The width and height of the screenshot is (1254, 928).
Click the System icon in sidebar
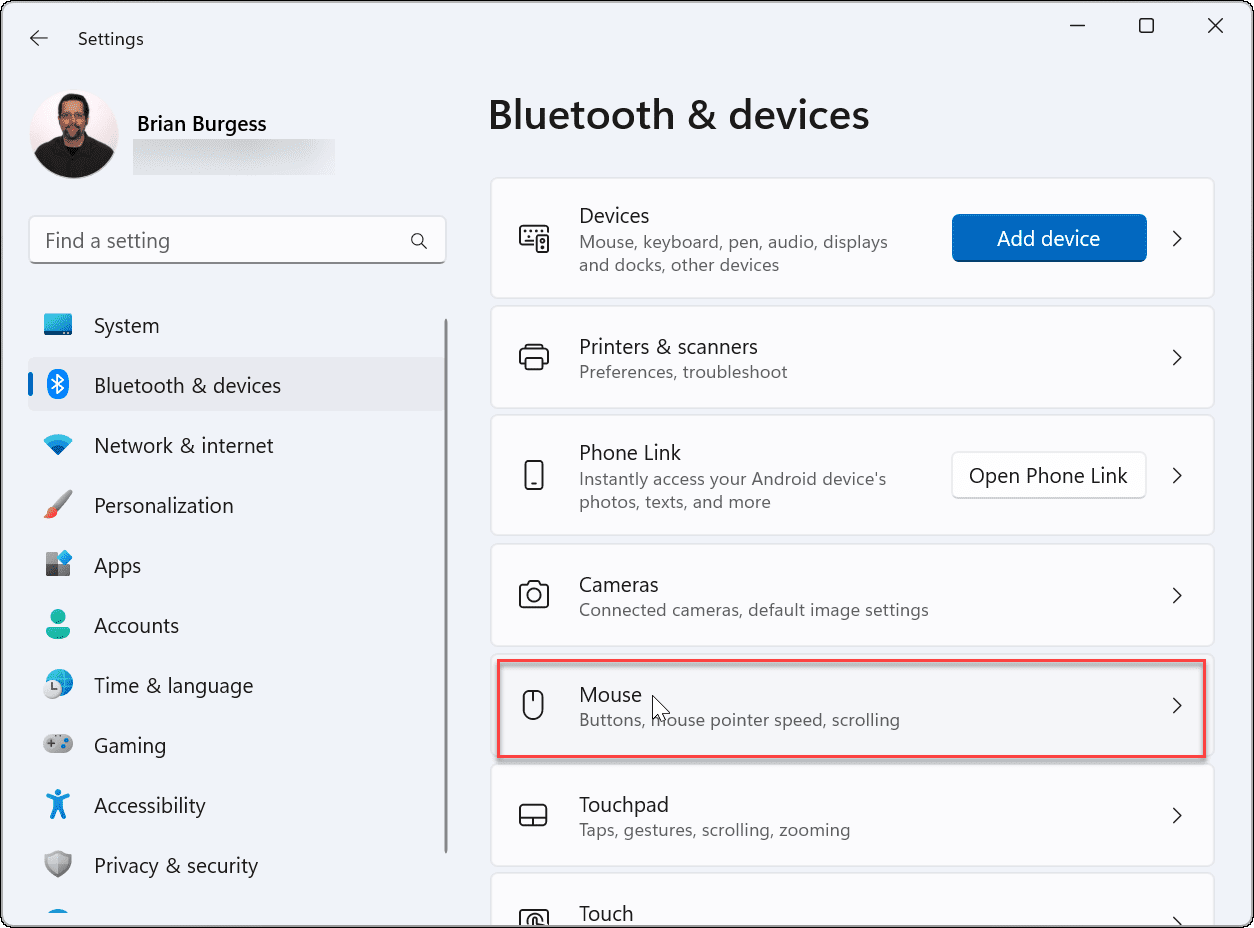click(x=58, y=325)
